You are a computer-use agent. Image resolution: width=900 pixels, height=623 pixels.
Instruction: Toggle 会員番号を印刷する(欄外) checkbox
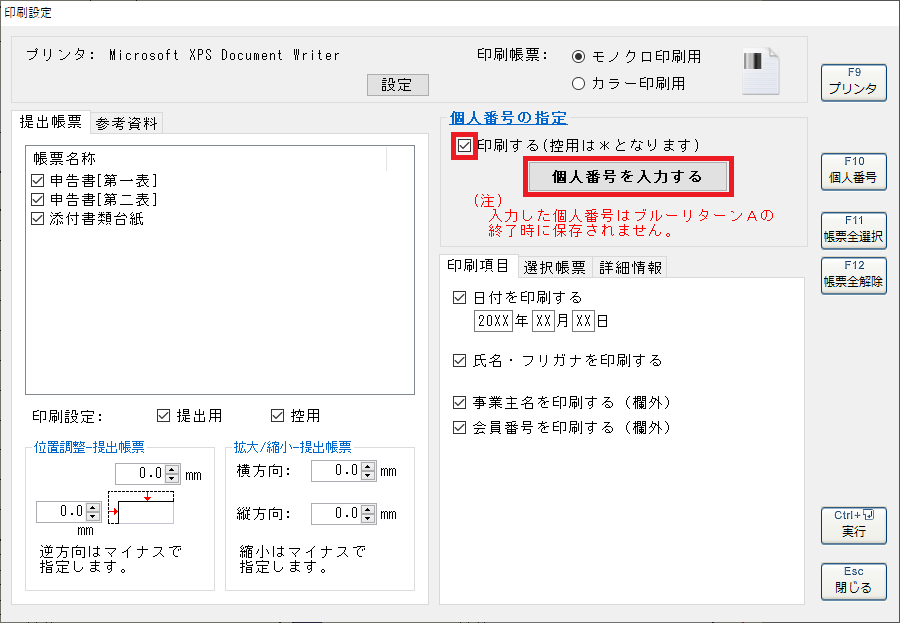(459, 428)
